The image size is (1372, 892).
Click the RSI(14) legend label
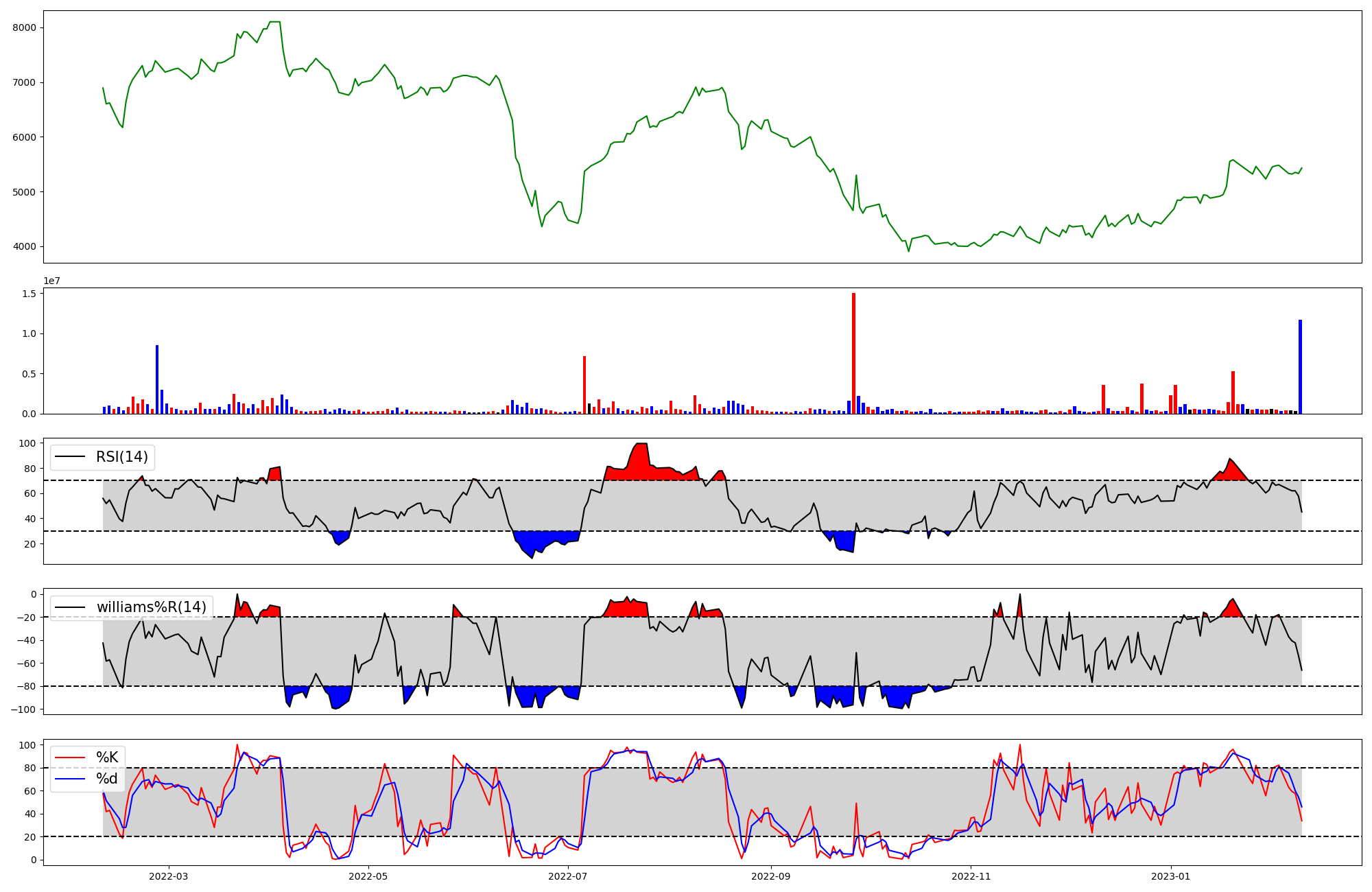tap(121, 457)
